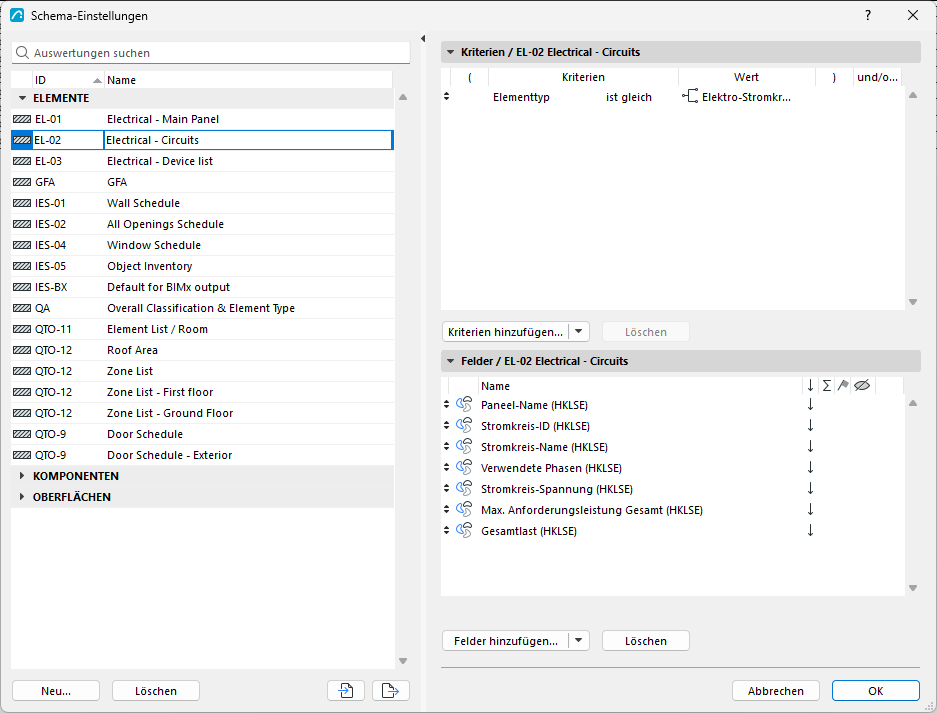Click the schedule icon in the GFA row
The image size is (937, 713).
22,182
